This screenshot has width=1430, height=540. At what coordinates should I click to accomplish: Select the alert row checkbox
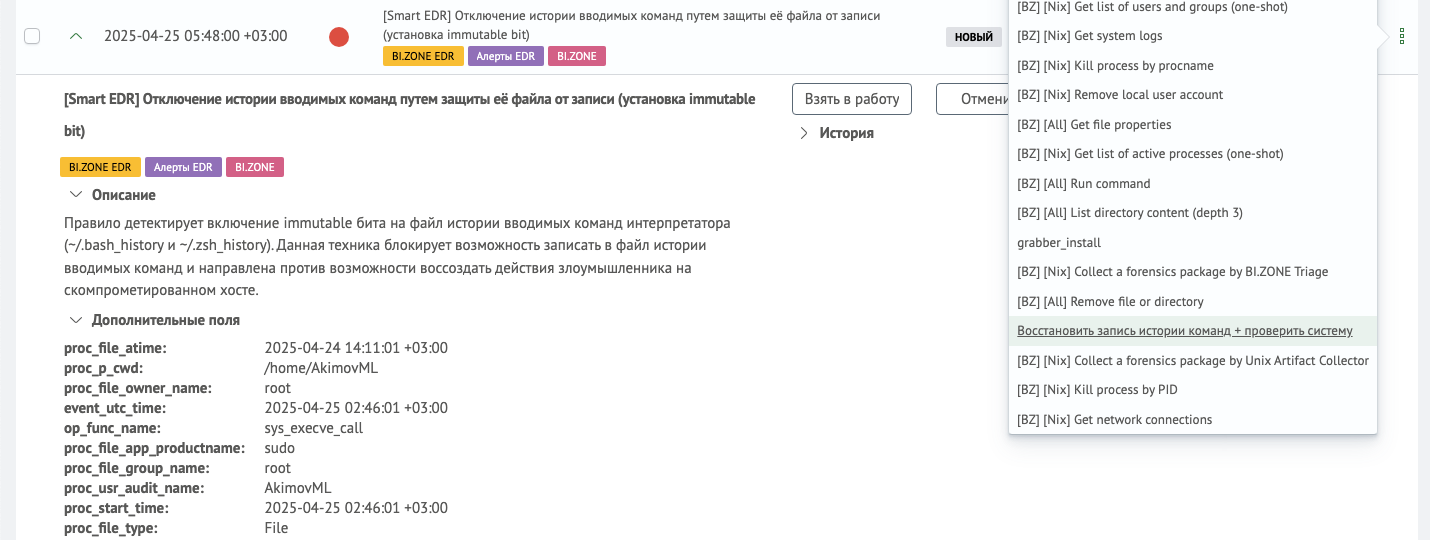32,36
